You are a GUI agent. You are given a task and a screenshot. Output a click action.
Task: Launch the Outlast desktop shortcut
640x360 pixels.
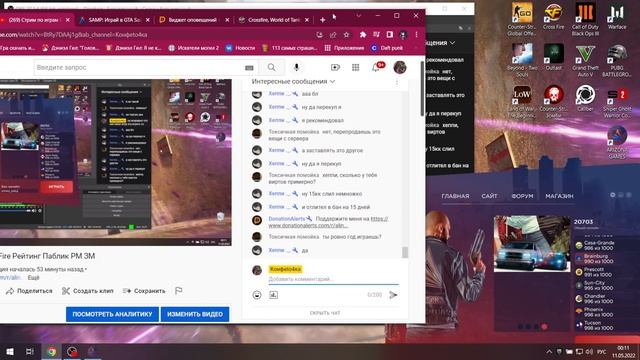(553, 57)
